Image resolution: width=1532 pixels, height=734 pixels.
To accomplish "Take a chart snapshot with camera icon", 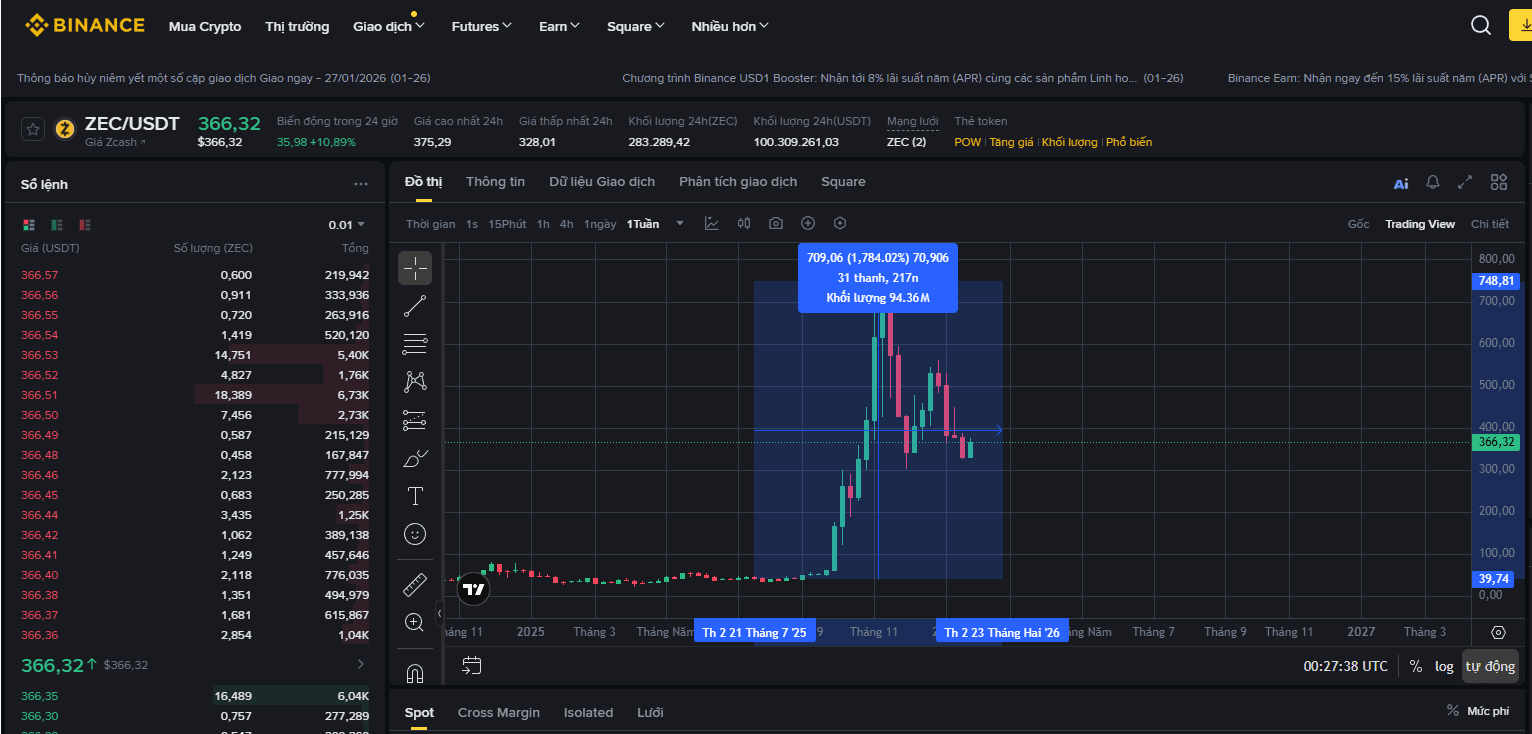I will point(776,224).
